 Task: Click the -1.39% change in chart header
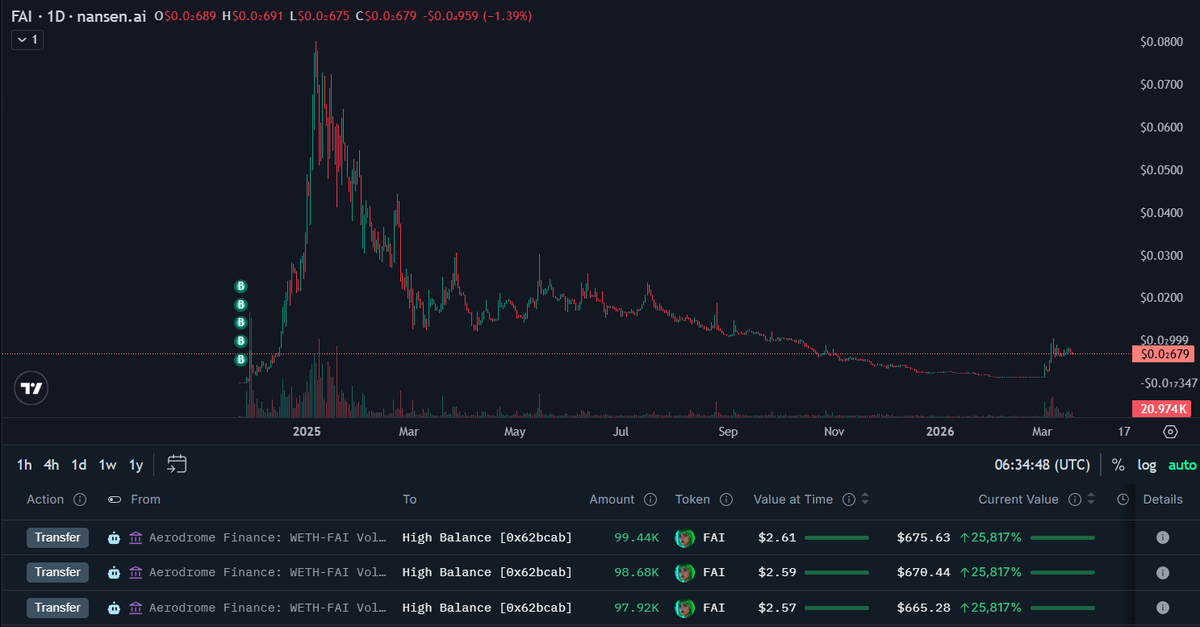coord(509,16)
